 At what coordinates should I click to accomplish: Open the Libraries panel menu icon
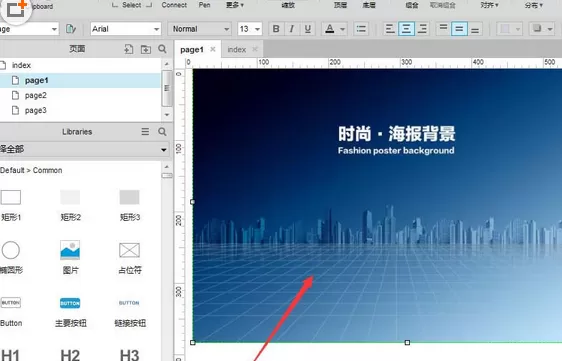coord(145,132)
